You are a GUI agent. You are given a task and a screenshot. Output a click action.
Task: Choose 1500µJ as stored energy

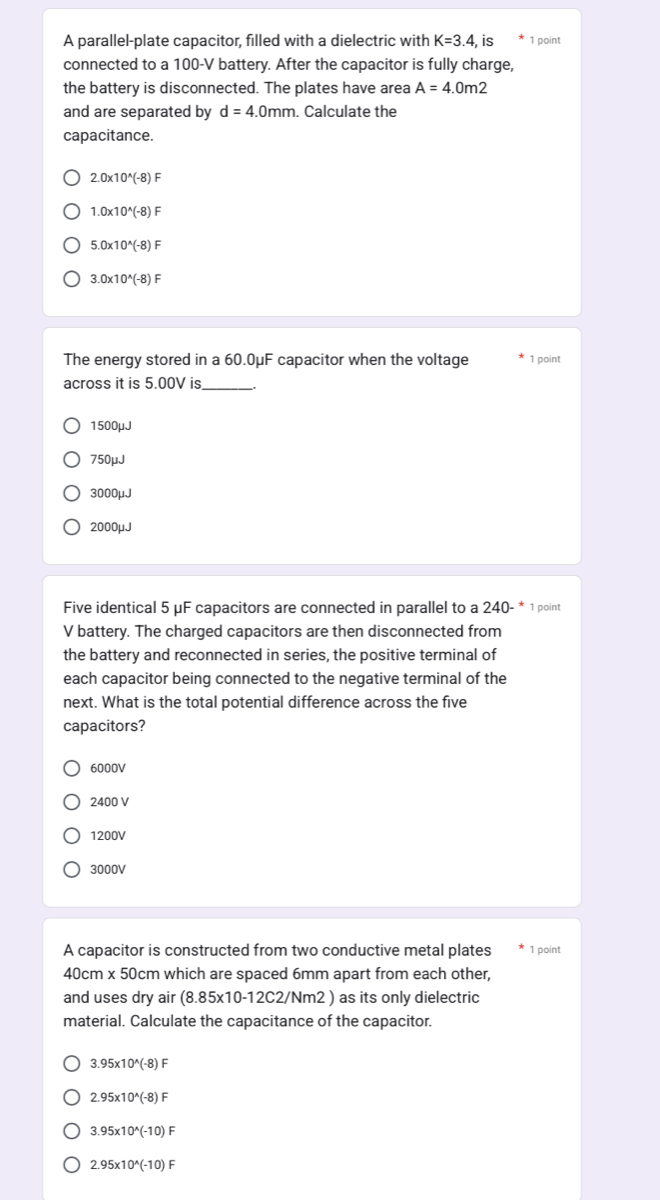[72, 426]
